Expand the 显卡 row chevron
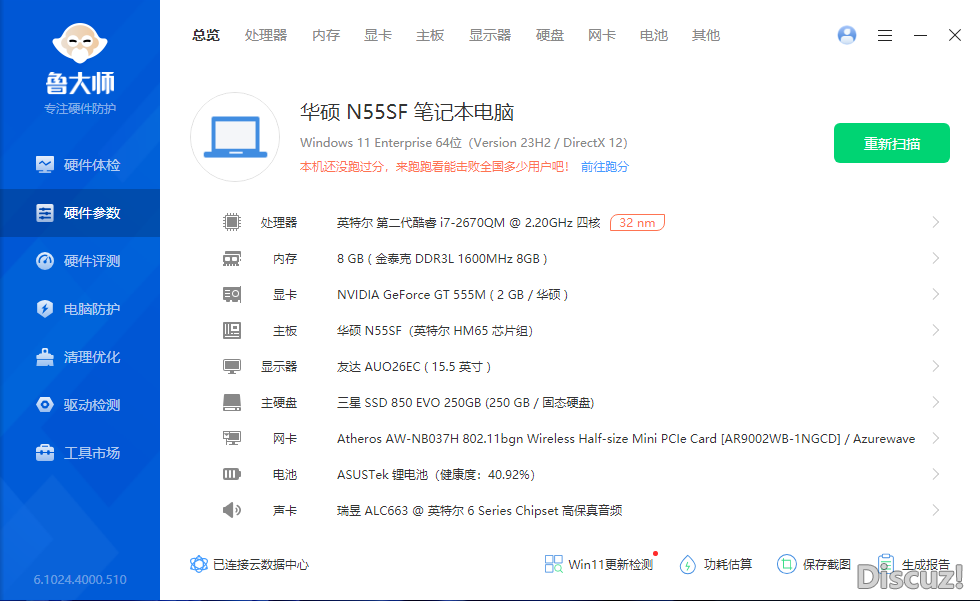Viewport: 980px width, 601px height. 936,294
